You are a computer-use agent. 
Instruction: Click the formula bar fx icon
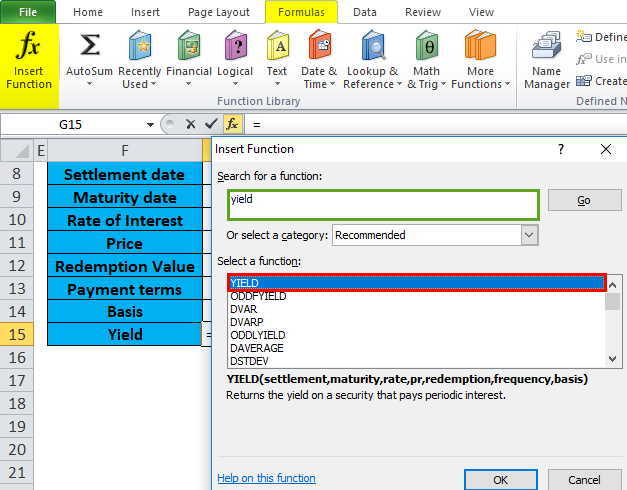233,124
